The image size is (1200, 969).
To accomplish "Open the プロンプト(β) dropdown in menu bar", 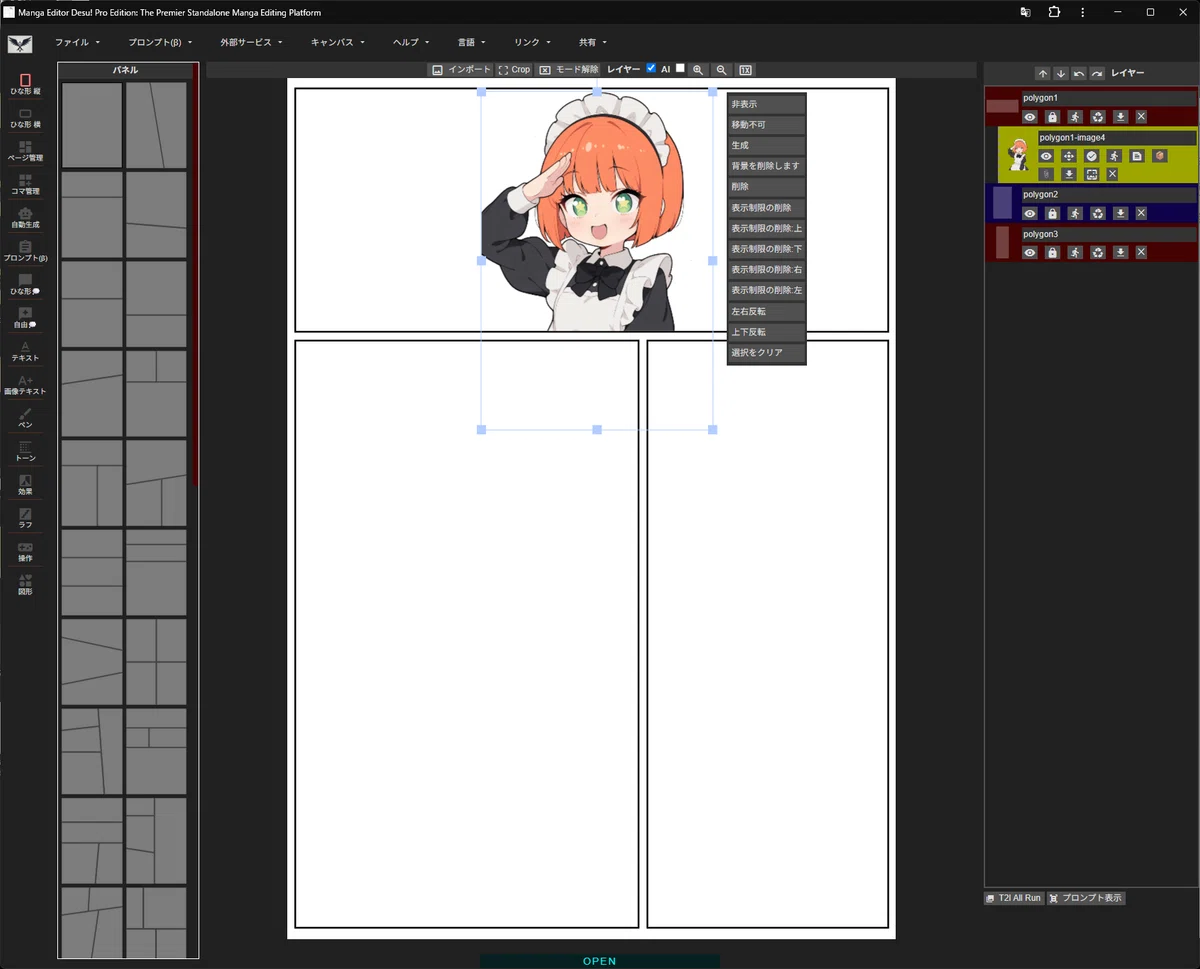I will [161, 43].
